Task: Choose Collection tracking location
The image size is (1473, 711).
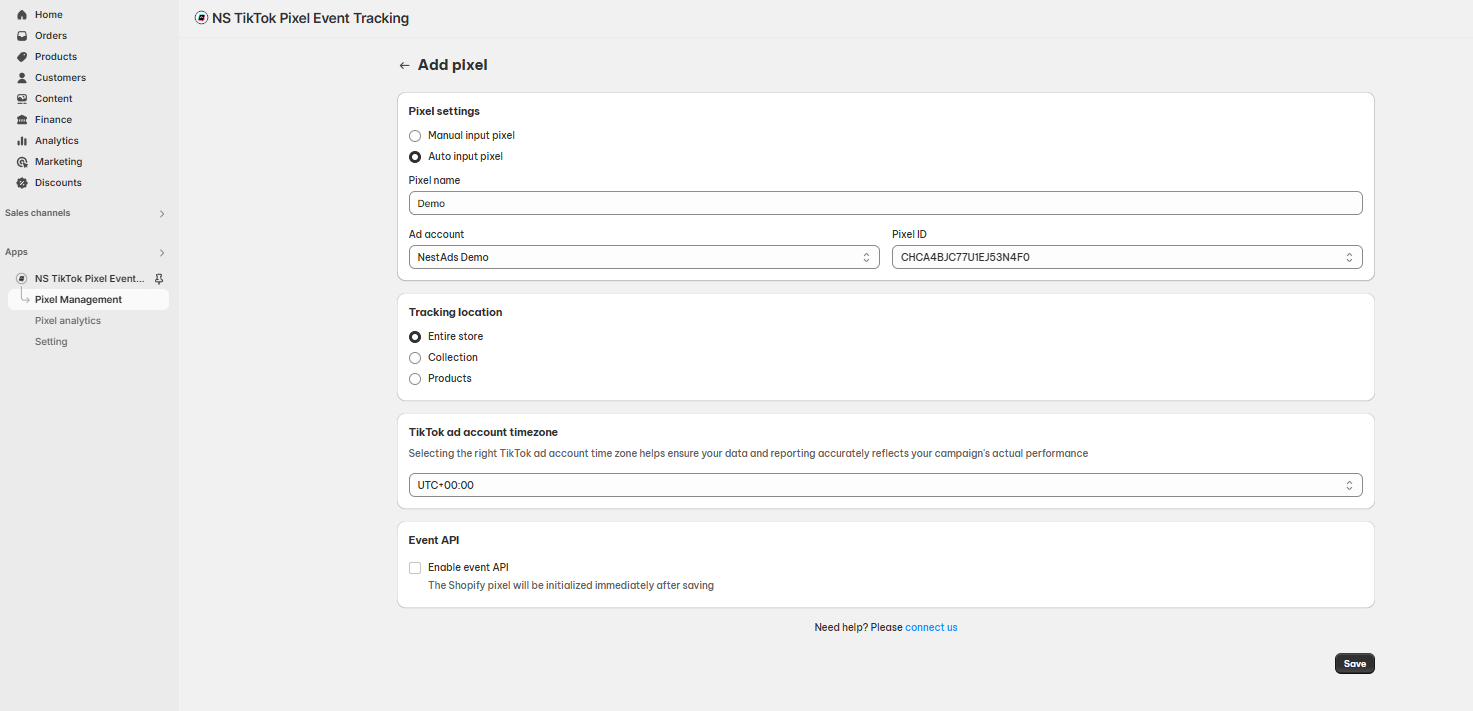Action: coord(415,358)
